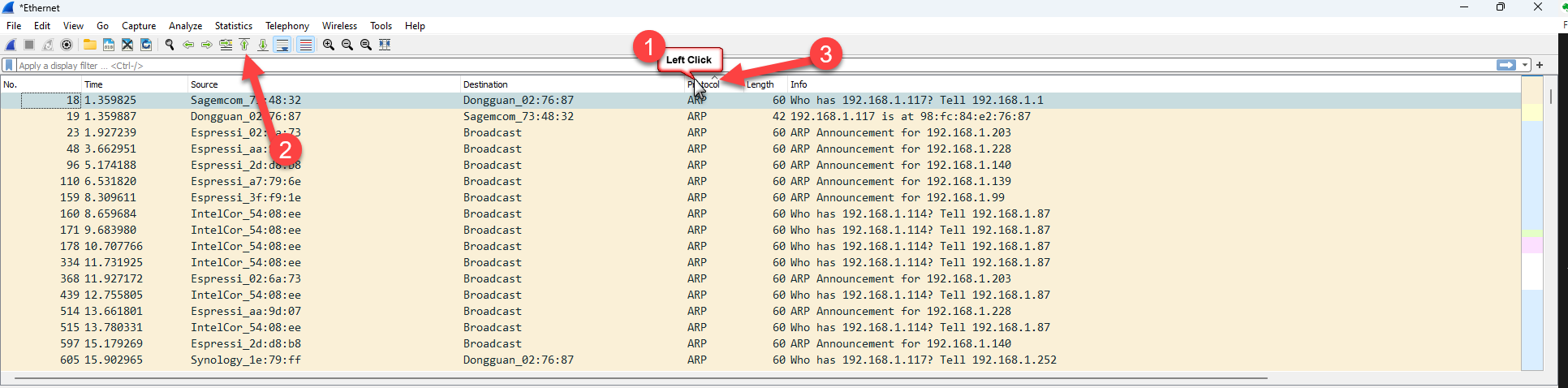The image size is (1568, 388).
Task: Jump to the first packet
Action: [244, 45]
